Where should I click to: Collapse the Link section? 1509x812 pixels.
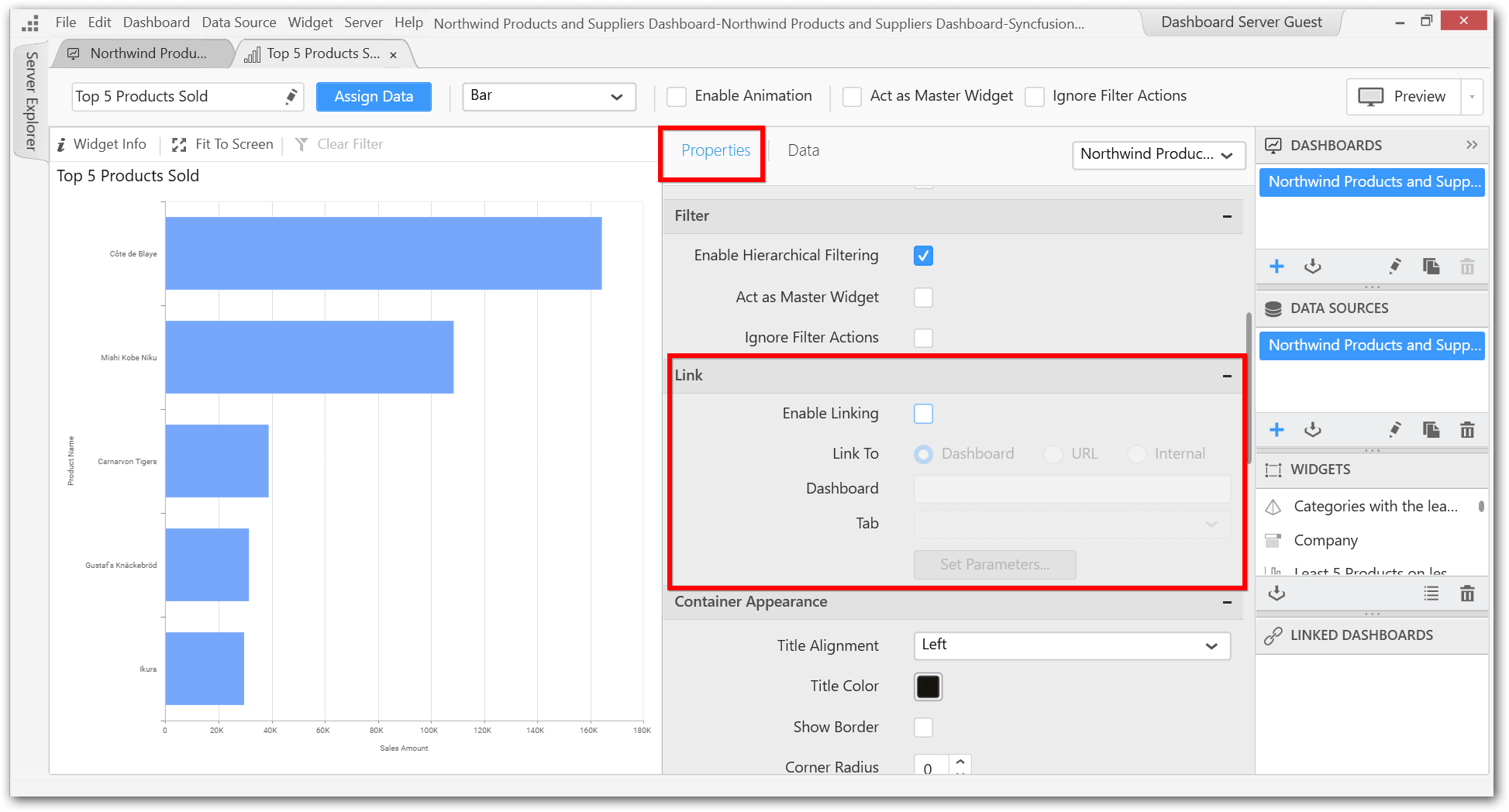click(1227, 376)
